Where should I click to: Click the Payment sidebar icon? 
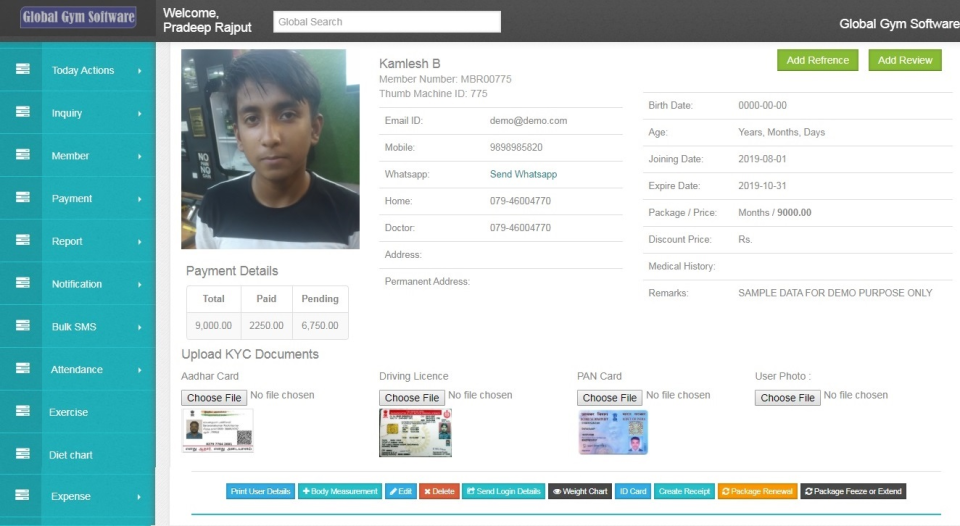[23, 197]
